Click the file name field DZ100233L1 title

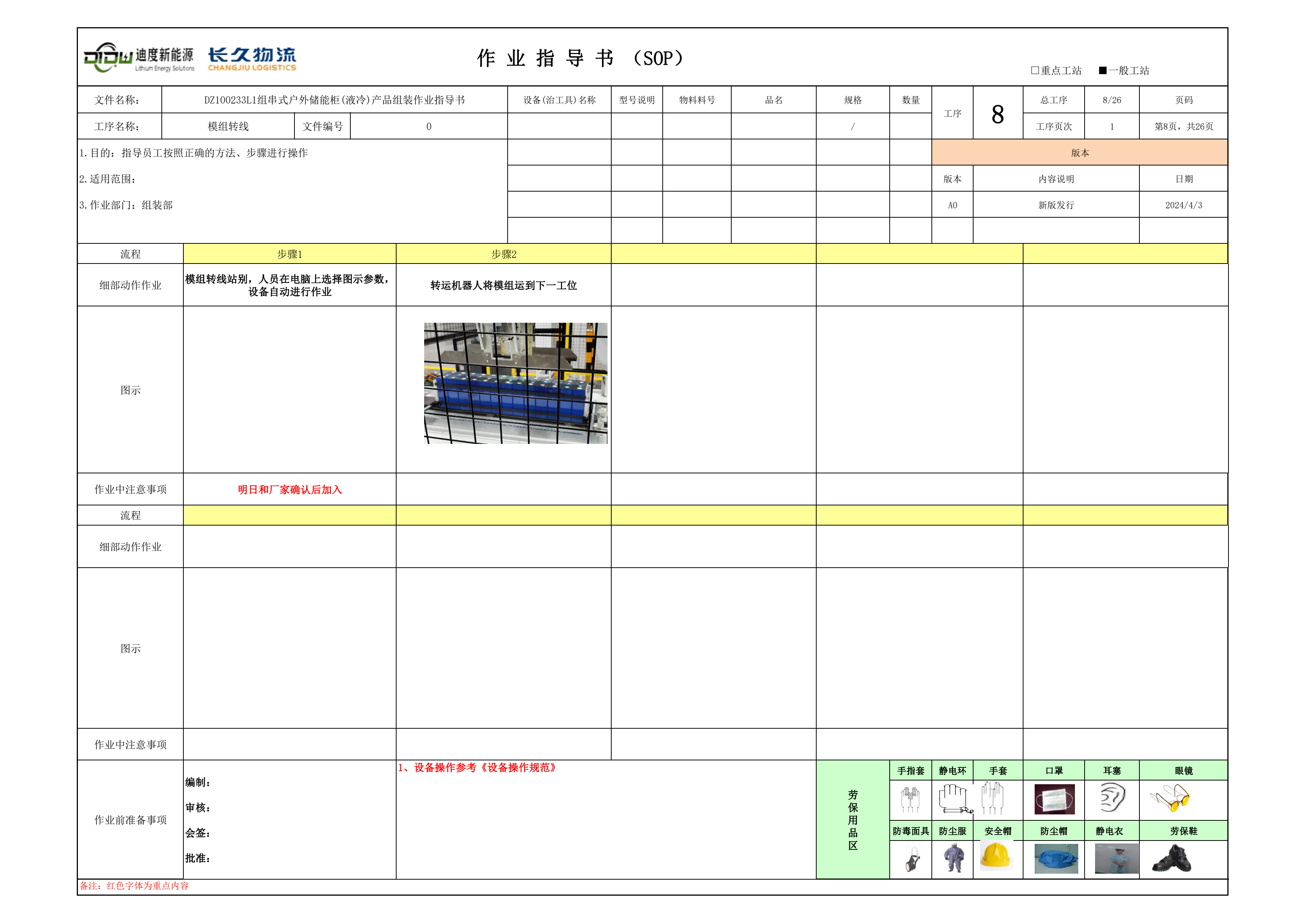tap(334, 100)
